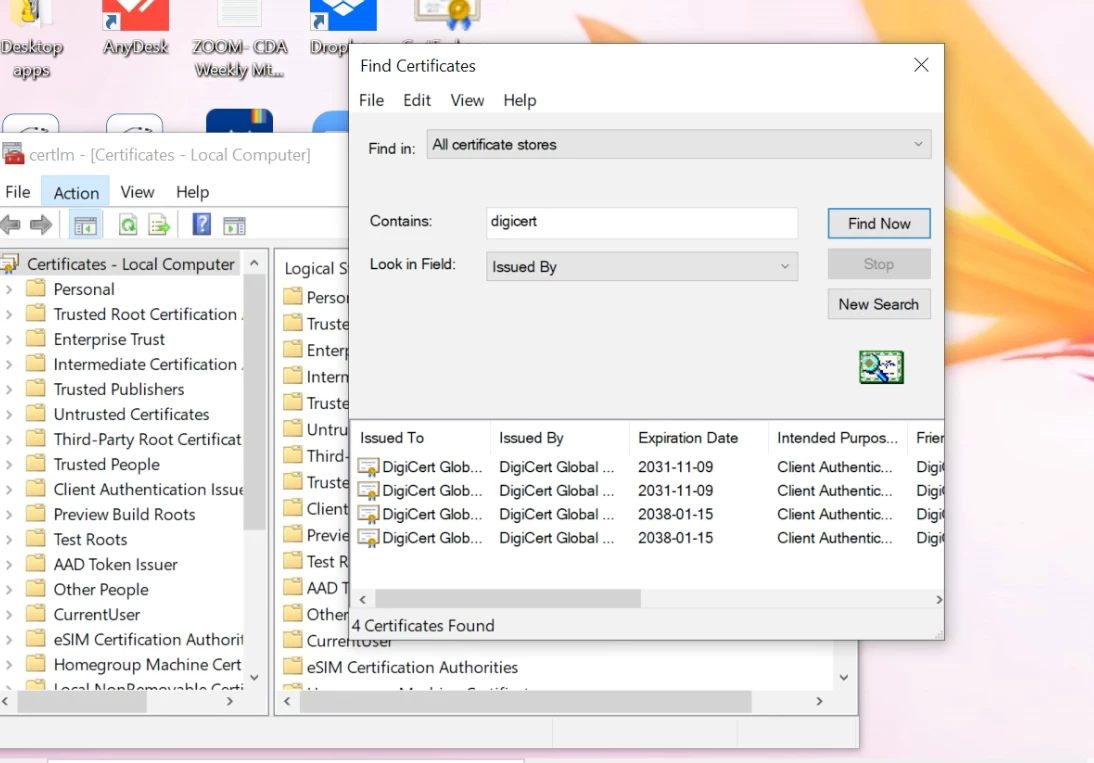Viewport: 1094px width, 763px height.
Task: Sort results by Expiration Date column
Action: pos(698,438)
